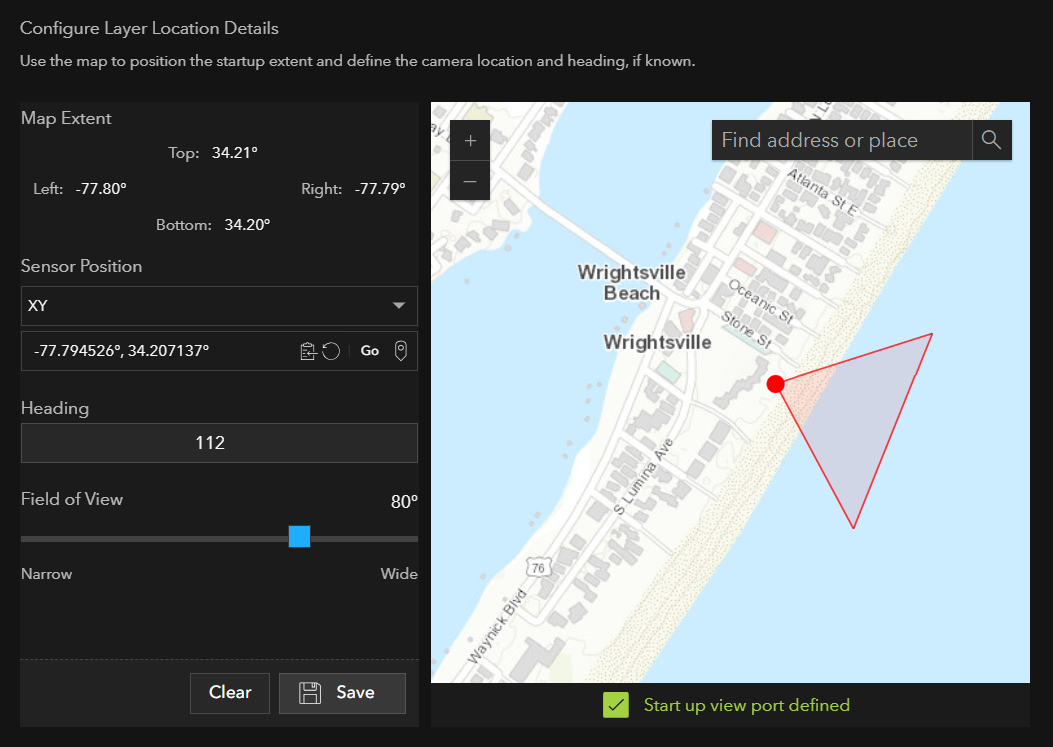The image size is (1053, 747).
Task: Click the Map Extent section label
Action: coord(66,118)
